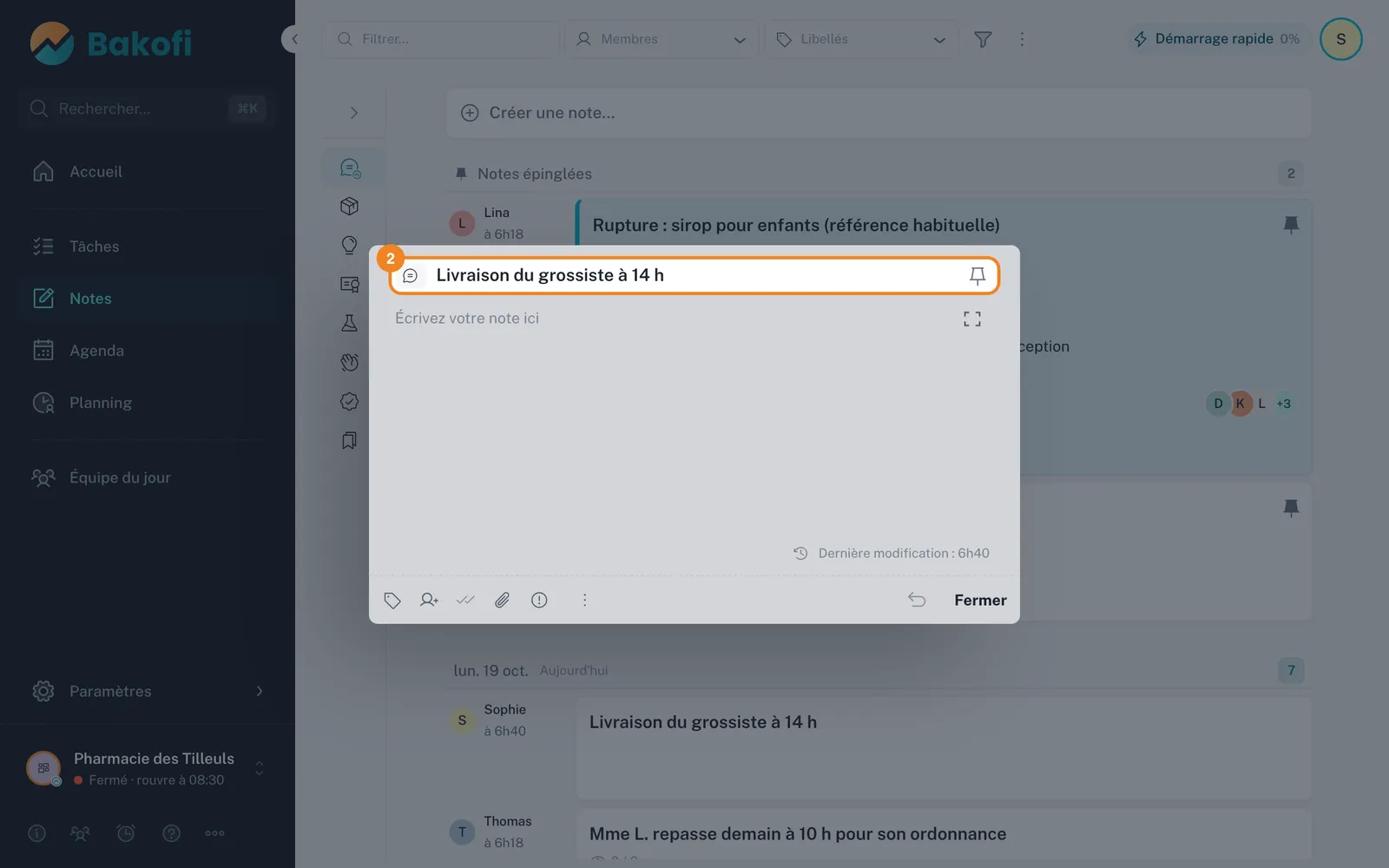Select the lab flask category icon

[350, 323]
